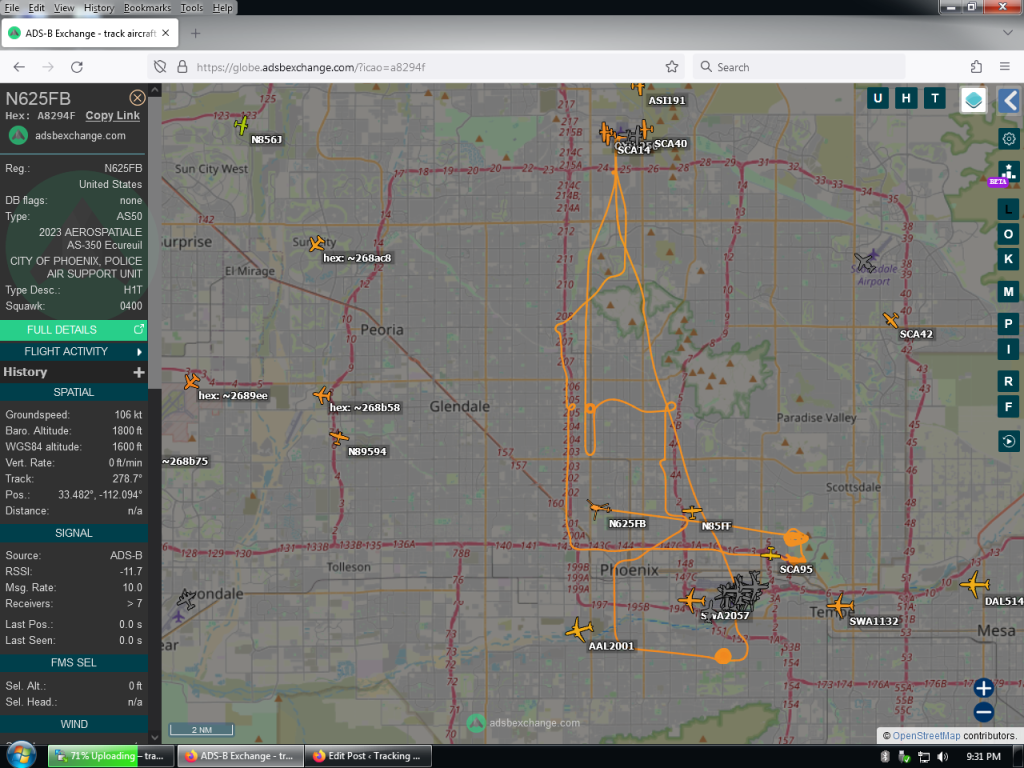Toggle the M map option
Image resolution: width=1024 pixels, height=768 pixels.
pos(1008,292)
